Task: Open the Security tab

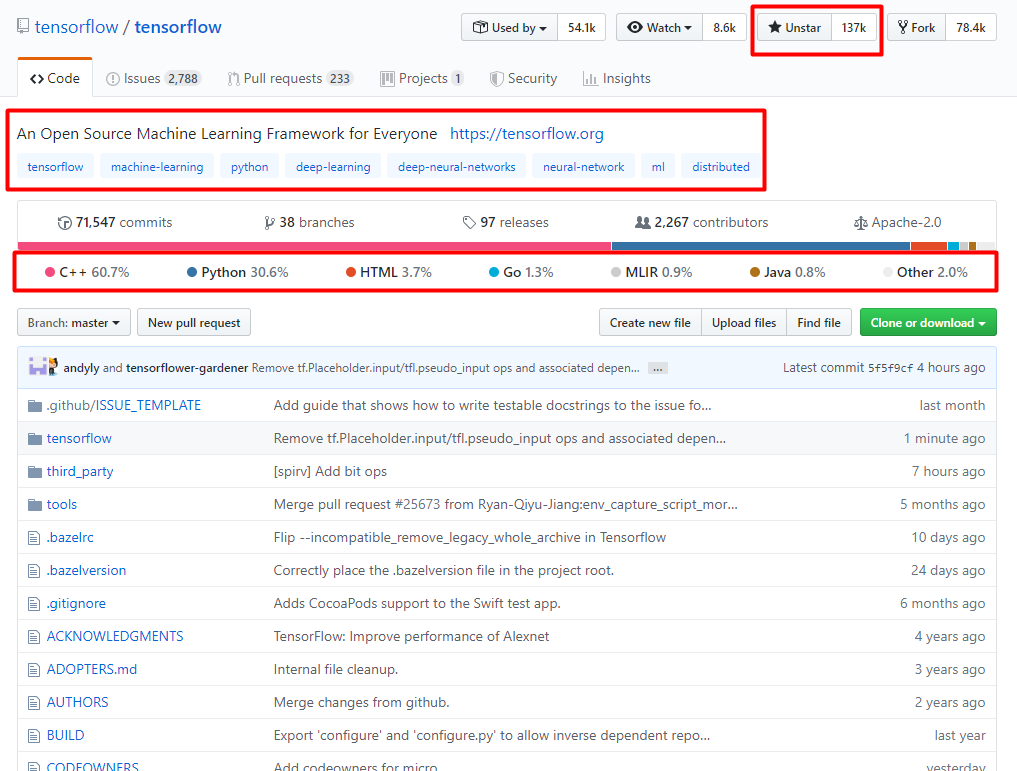Action: point(523,78)
